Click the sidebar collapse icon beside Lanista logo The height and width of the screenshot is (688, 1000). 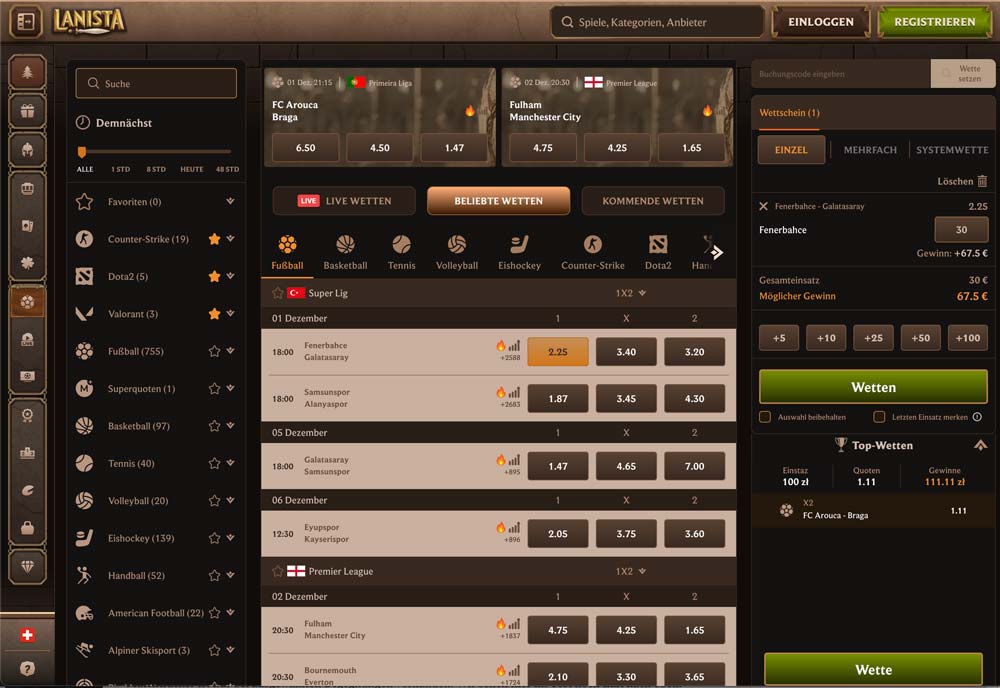click(27, 20)
